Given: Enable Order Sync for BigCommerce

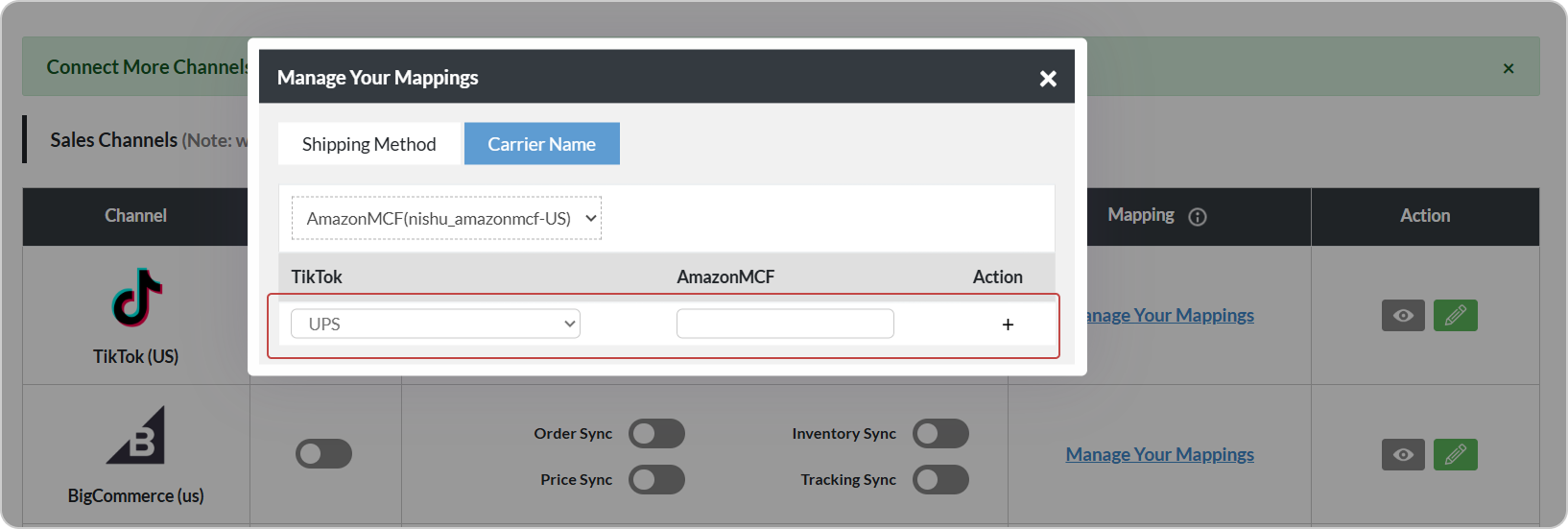Looking at the screenshot, I should coord(656,434).
